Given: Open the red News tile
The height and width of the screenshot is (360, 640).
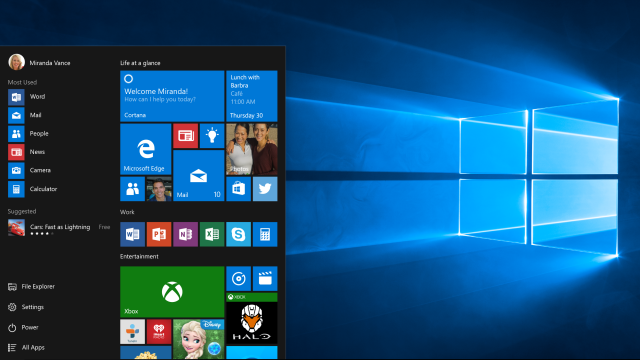Looking at the screenshot, I should tap(186, 136).
